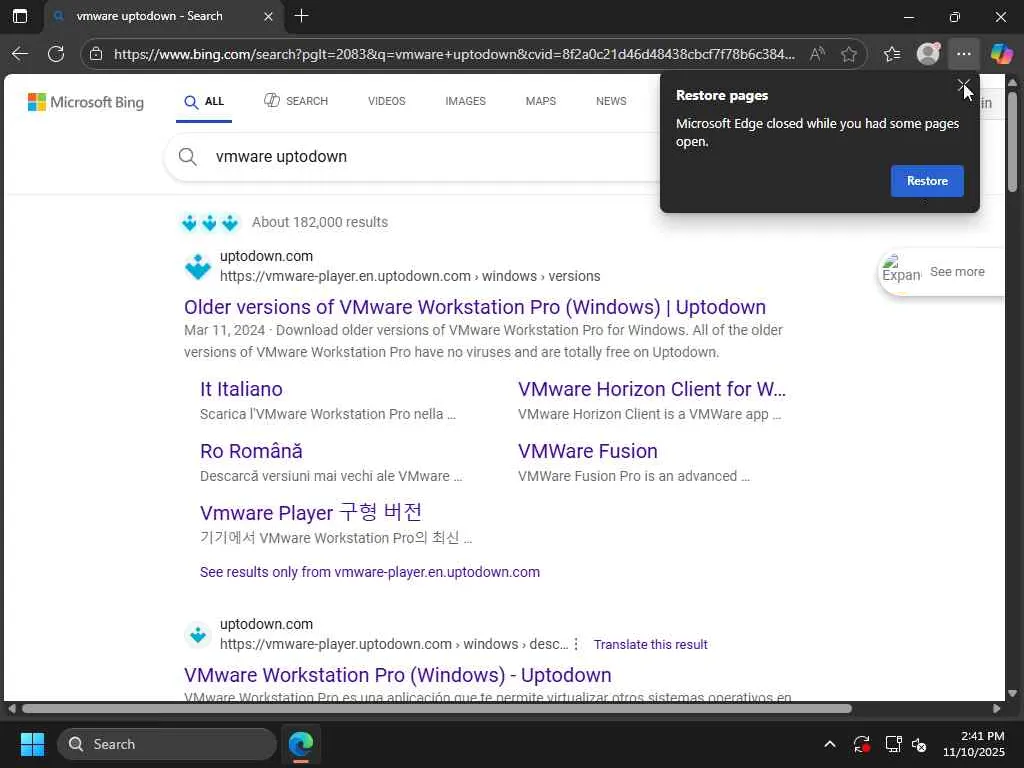
Task: Click Translate this result link
Action: (650, 645)
